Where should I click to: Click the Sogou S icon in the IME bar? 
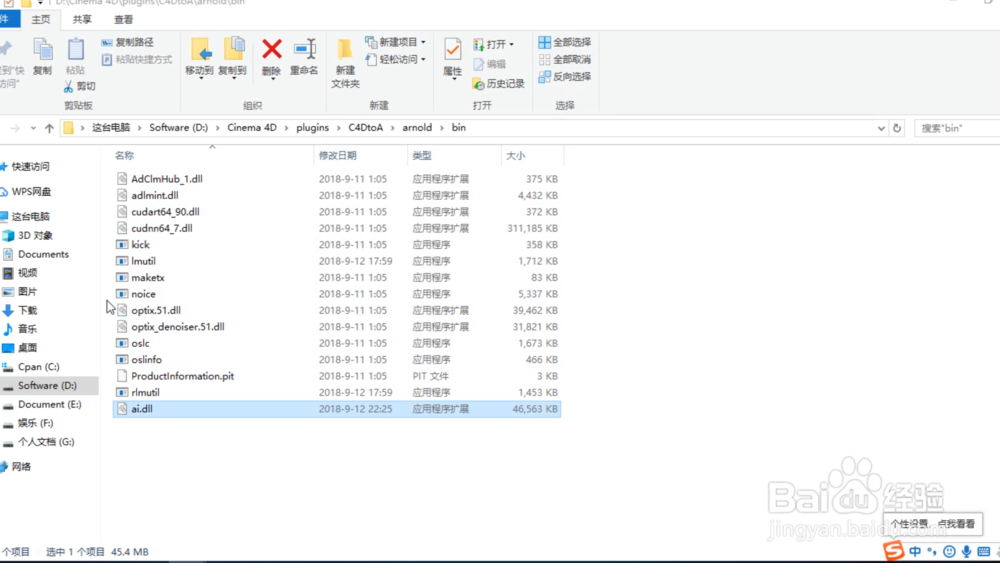[x=893, y=550]
